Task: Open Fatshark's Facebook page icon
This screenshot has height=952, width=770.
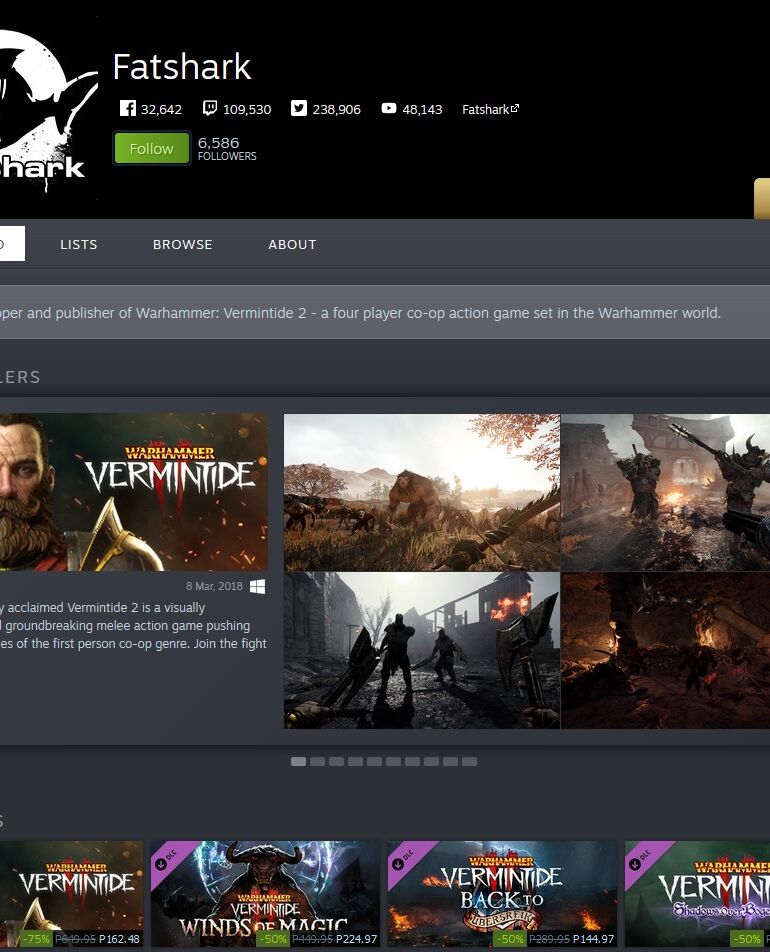Action: (128, 108)
